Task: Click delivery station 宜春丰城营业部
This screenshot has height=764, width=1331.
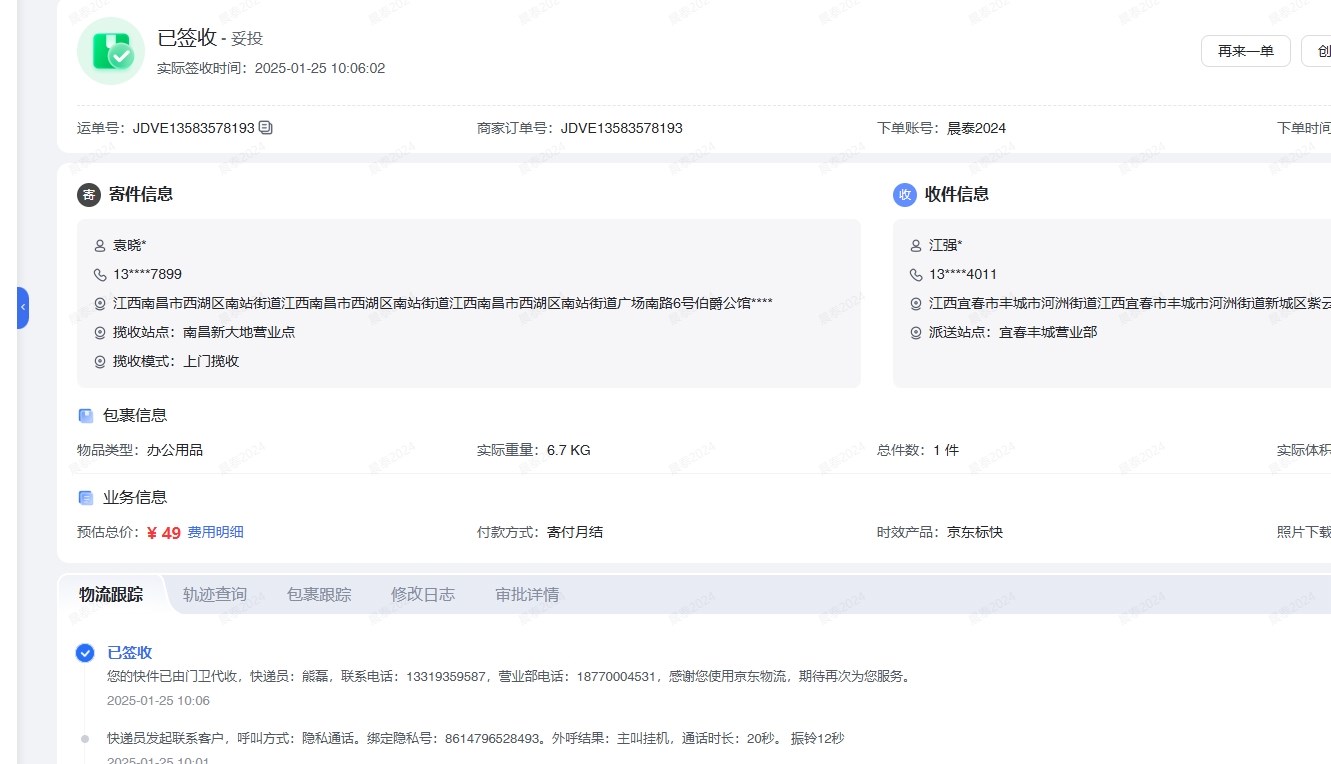Action: (x=1048, y=332)
